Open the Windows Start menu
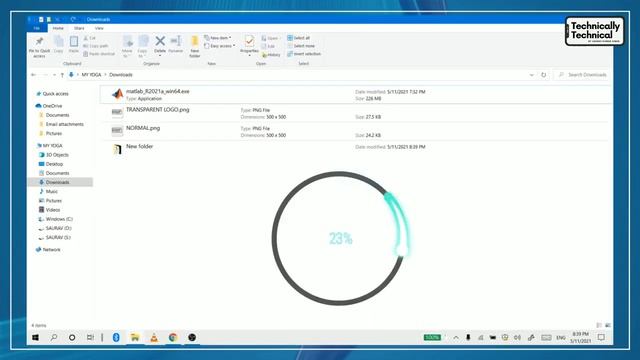The width and height of the screenshot is (640, 360). click(36, 338)
